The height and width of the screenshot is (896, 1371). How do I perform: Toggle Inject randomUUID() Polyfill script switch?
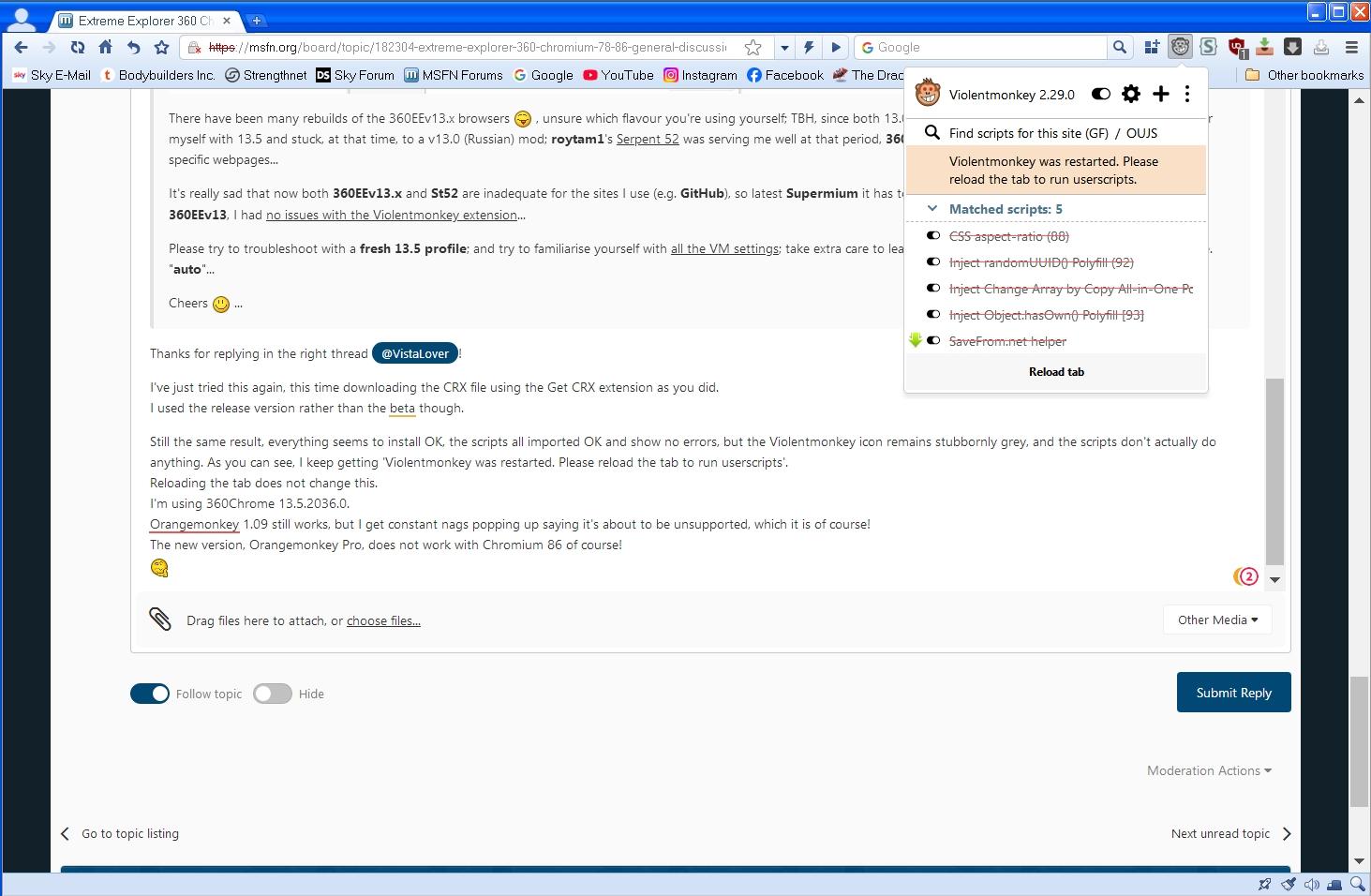(933, 262)
